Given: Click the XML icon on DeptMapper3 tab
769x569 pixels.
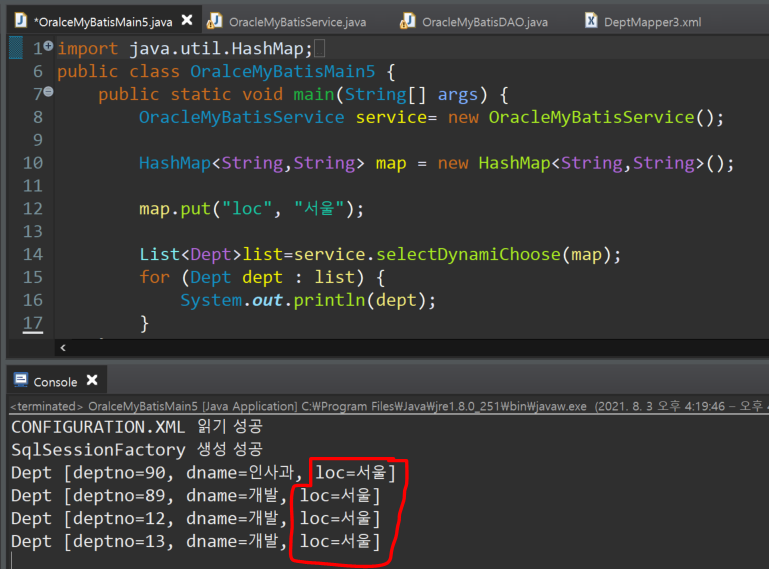Looking at the screenshot, I should 591,21.
